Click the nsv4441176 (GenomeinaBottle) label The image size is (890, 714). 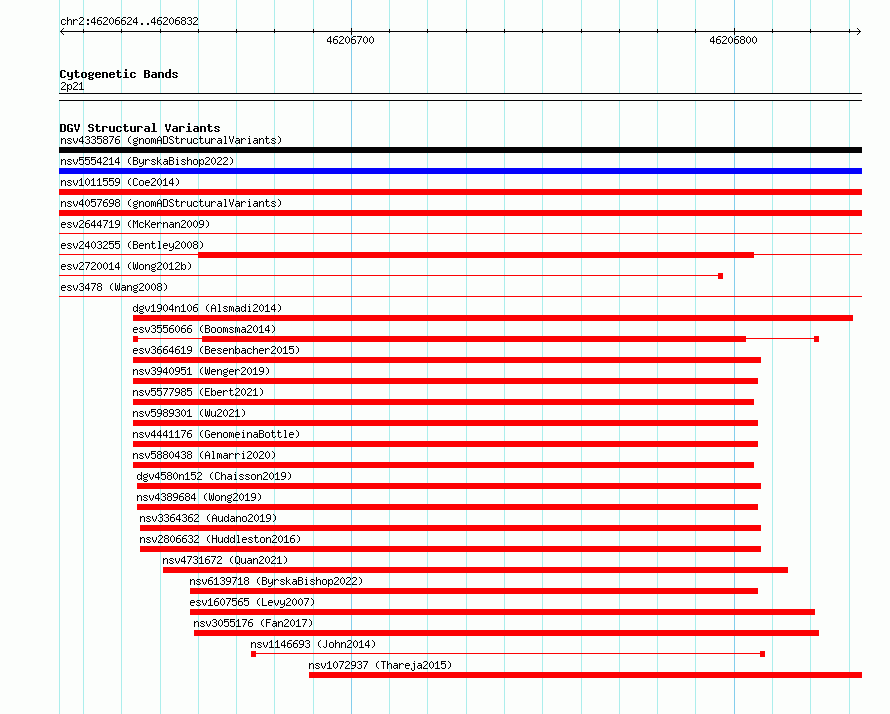point(216,434)
